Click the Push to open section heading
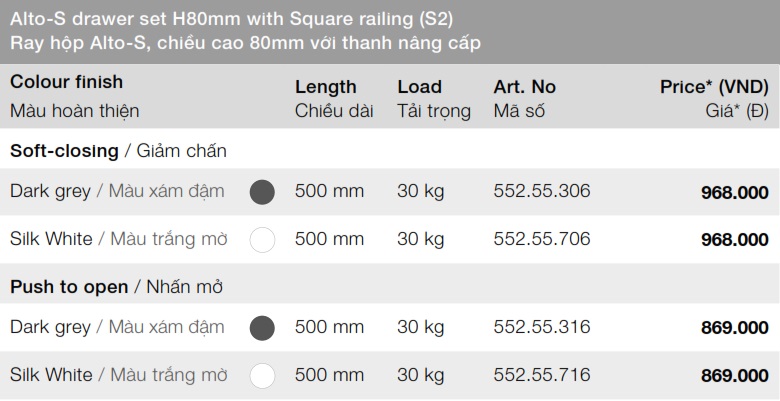 [69, 287]
